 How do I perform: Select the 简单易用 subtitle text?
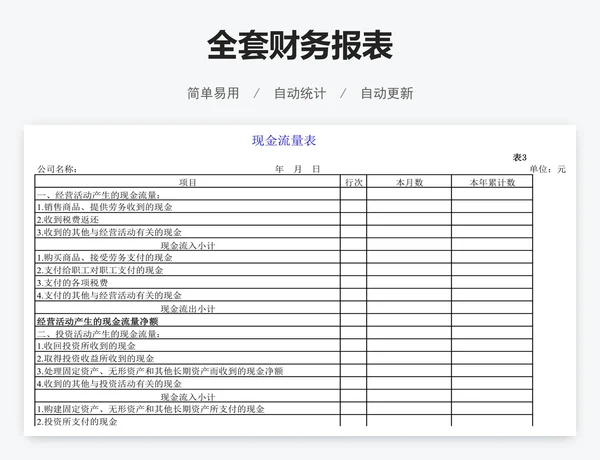point(213,93)
